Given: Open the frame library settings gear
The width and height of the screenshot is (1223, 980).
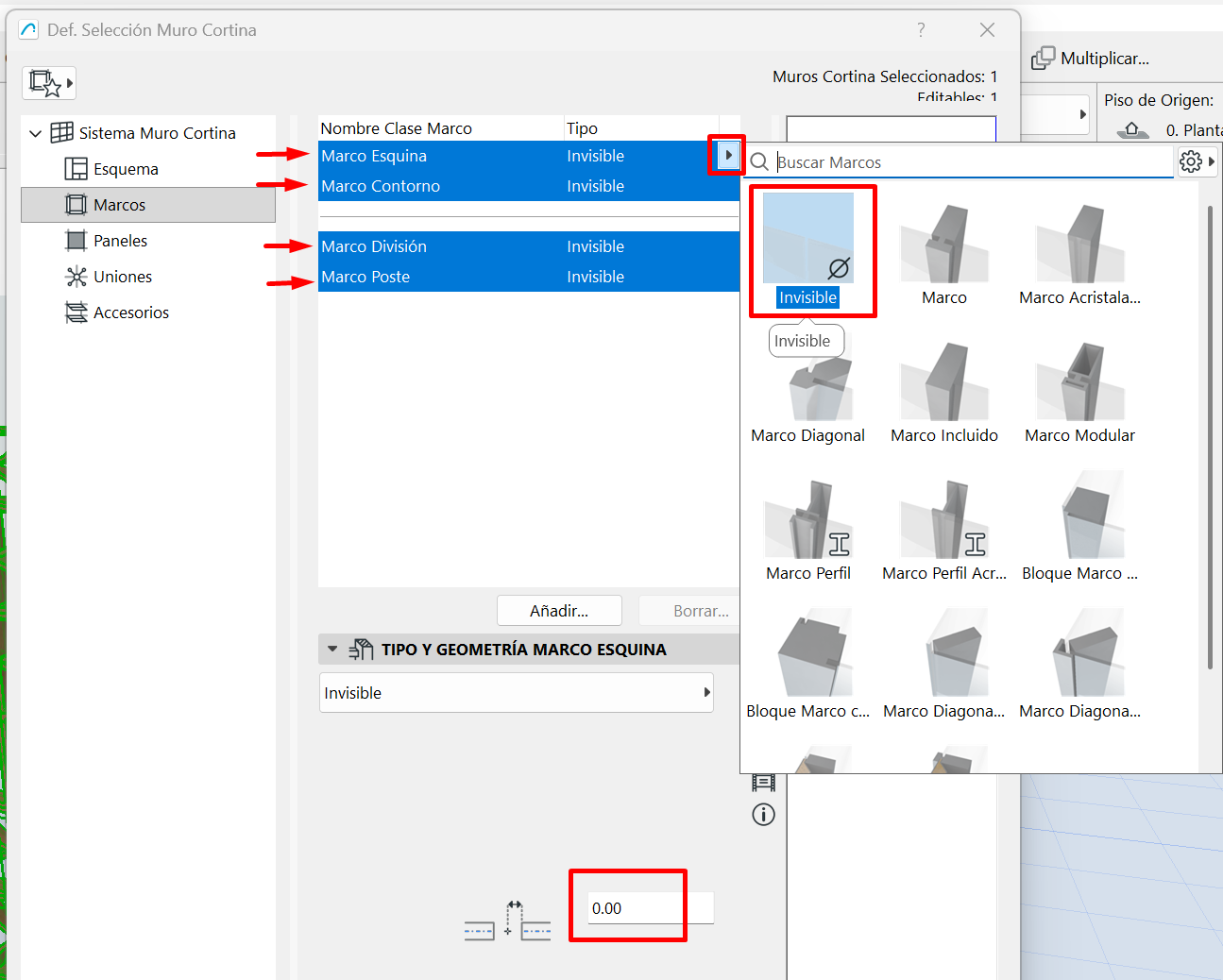Looking at the screenshot, I should [1191, 161].
